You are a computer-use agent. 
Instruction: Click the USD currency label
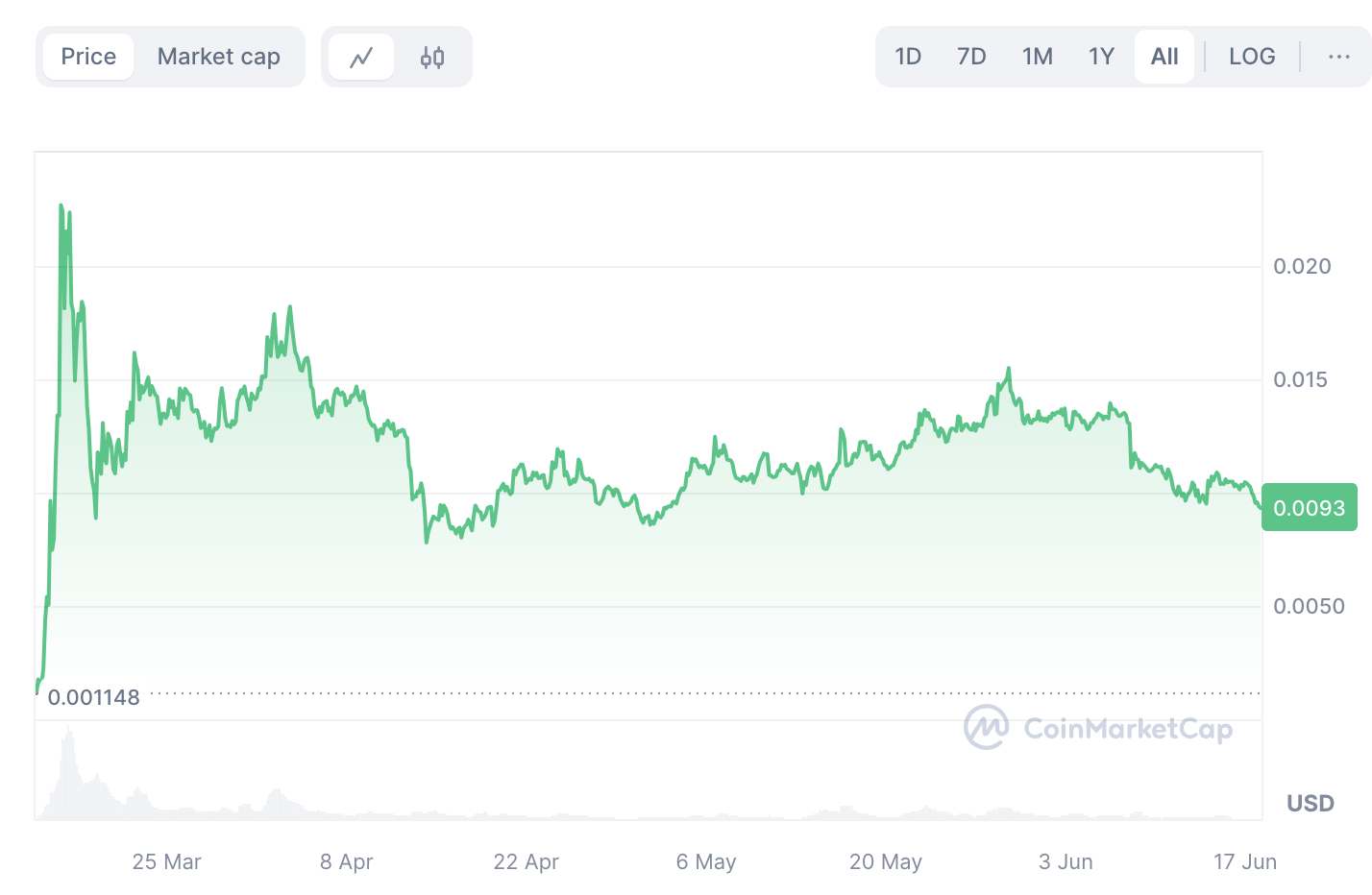[1310, 804]
